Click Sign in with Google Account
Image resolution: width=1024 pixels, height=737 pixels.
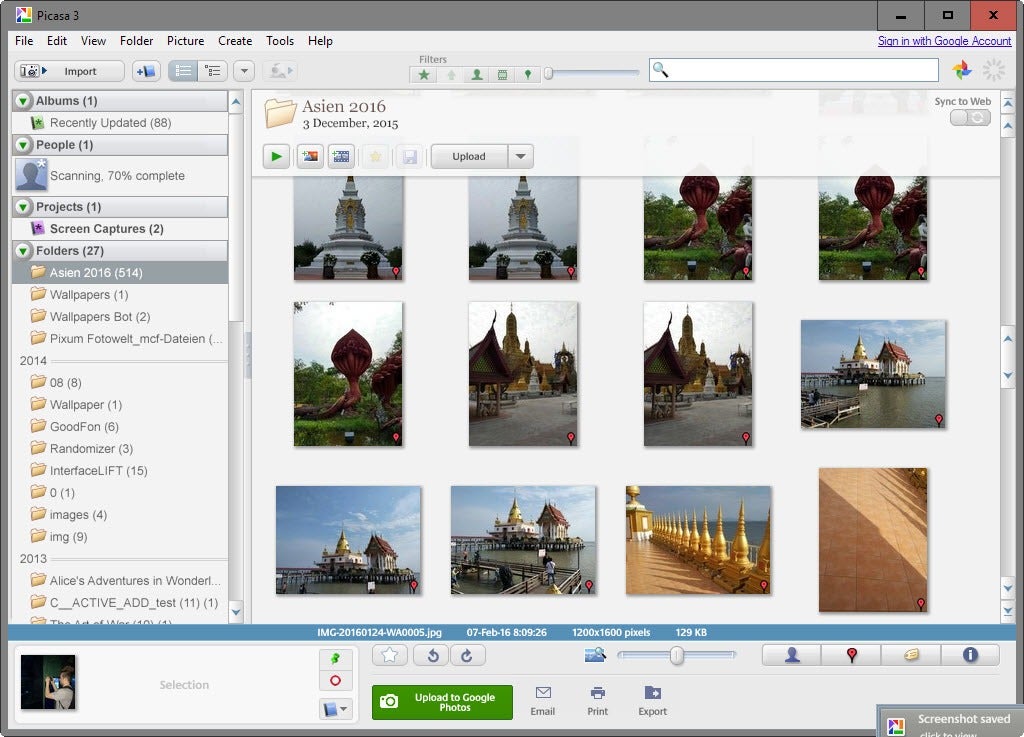click(x=944, y=41)
